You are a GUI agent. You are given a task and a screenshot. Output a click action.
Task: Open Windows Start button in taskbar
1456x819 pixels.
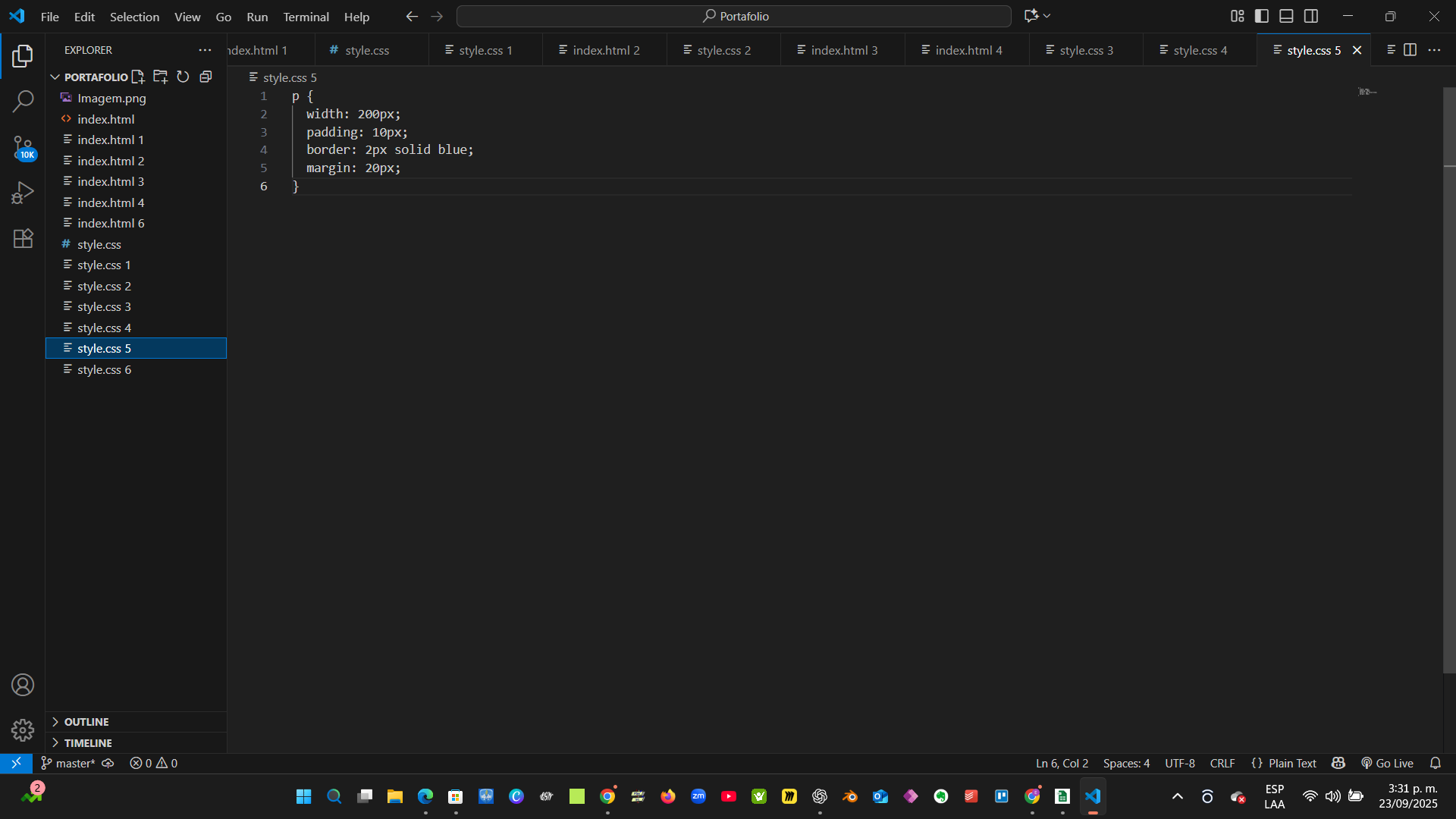coord(303,796)
